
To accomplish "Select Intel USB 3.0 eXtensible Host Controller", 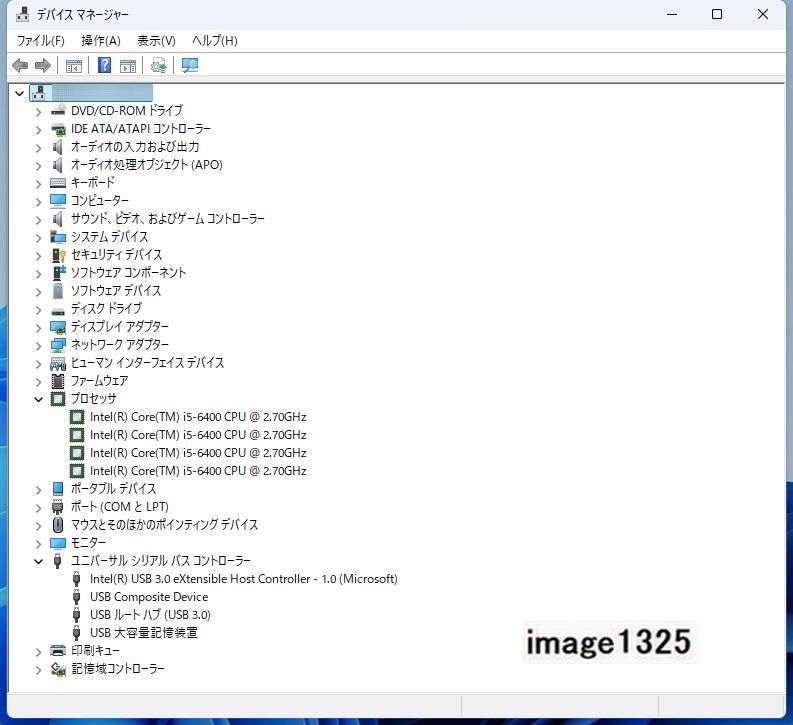I will (243, 579).
